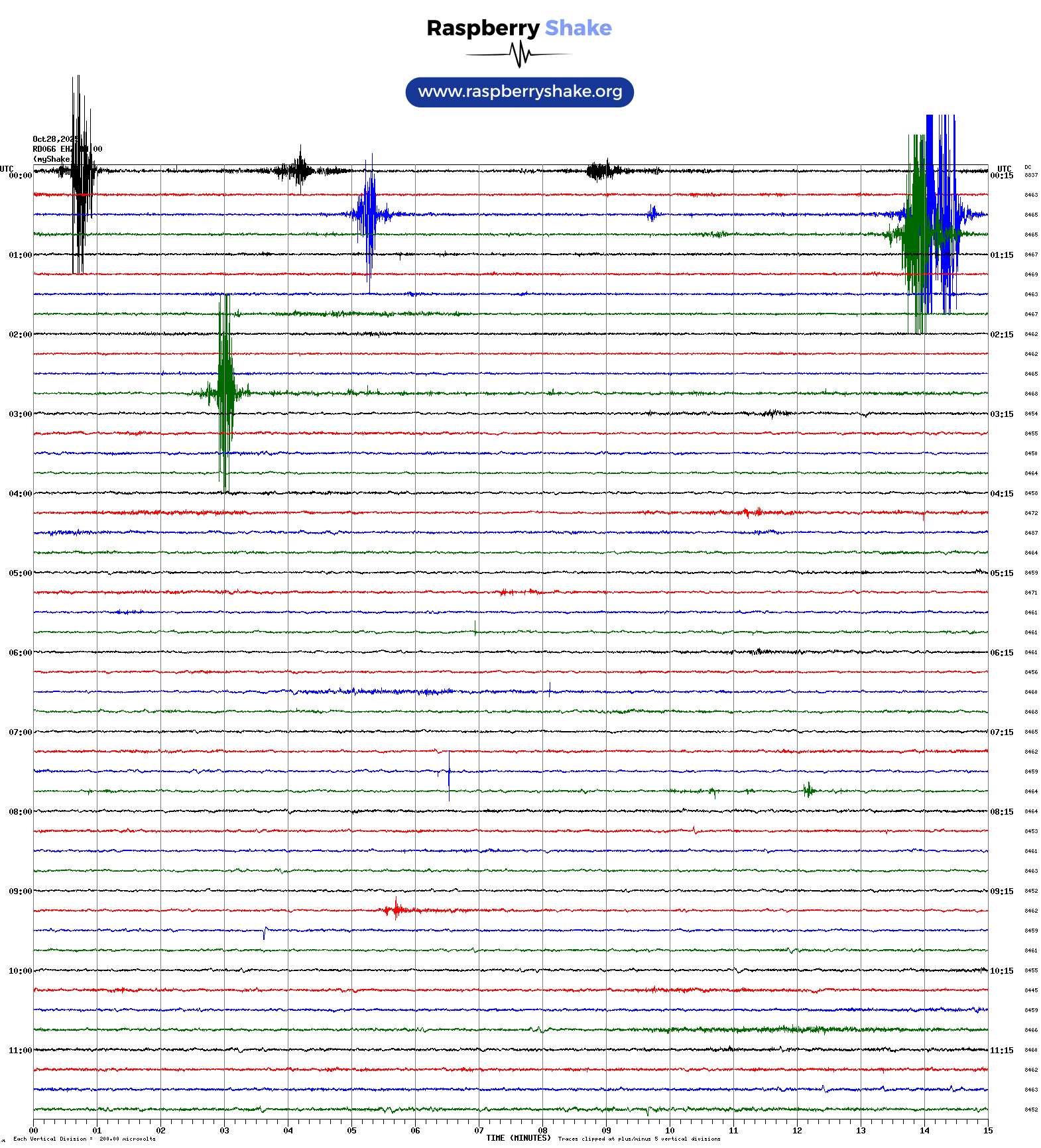Click the minute 10 tick label on bottom axis
The width and height of the screenshot is (1041, 1148).
(670, 1131)
